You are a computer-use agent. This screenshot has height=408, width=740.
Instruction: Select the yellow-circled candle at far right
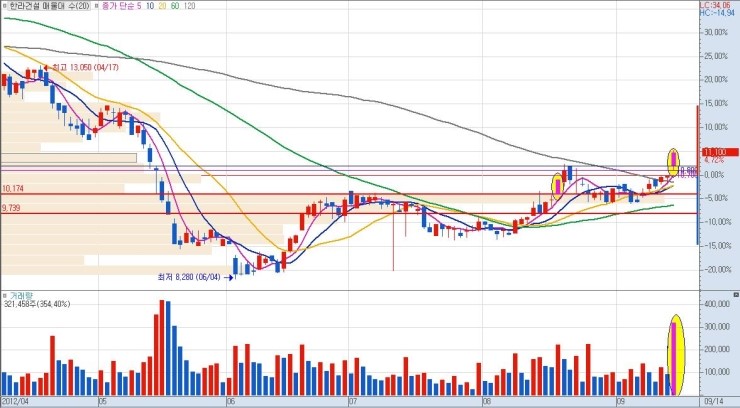pyautogui.click(x=674, y=160)
